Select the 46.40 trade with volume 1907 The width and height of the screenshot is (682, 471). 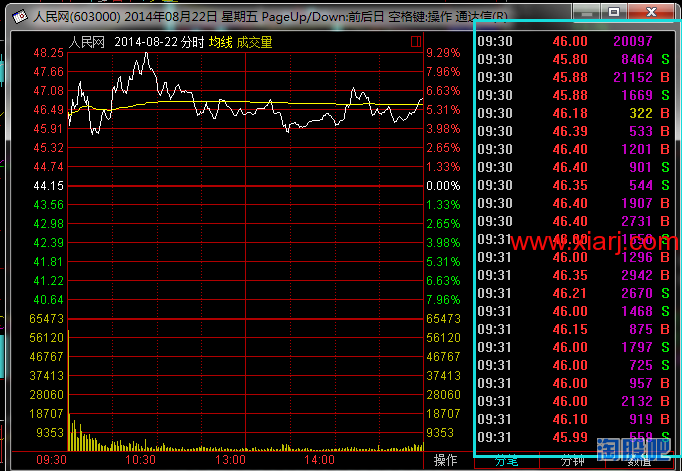(x=574, y=204)
